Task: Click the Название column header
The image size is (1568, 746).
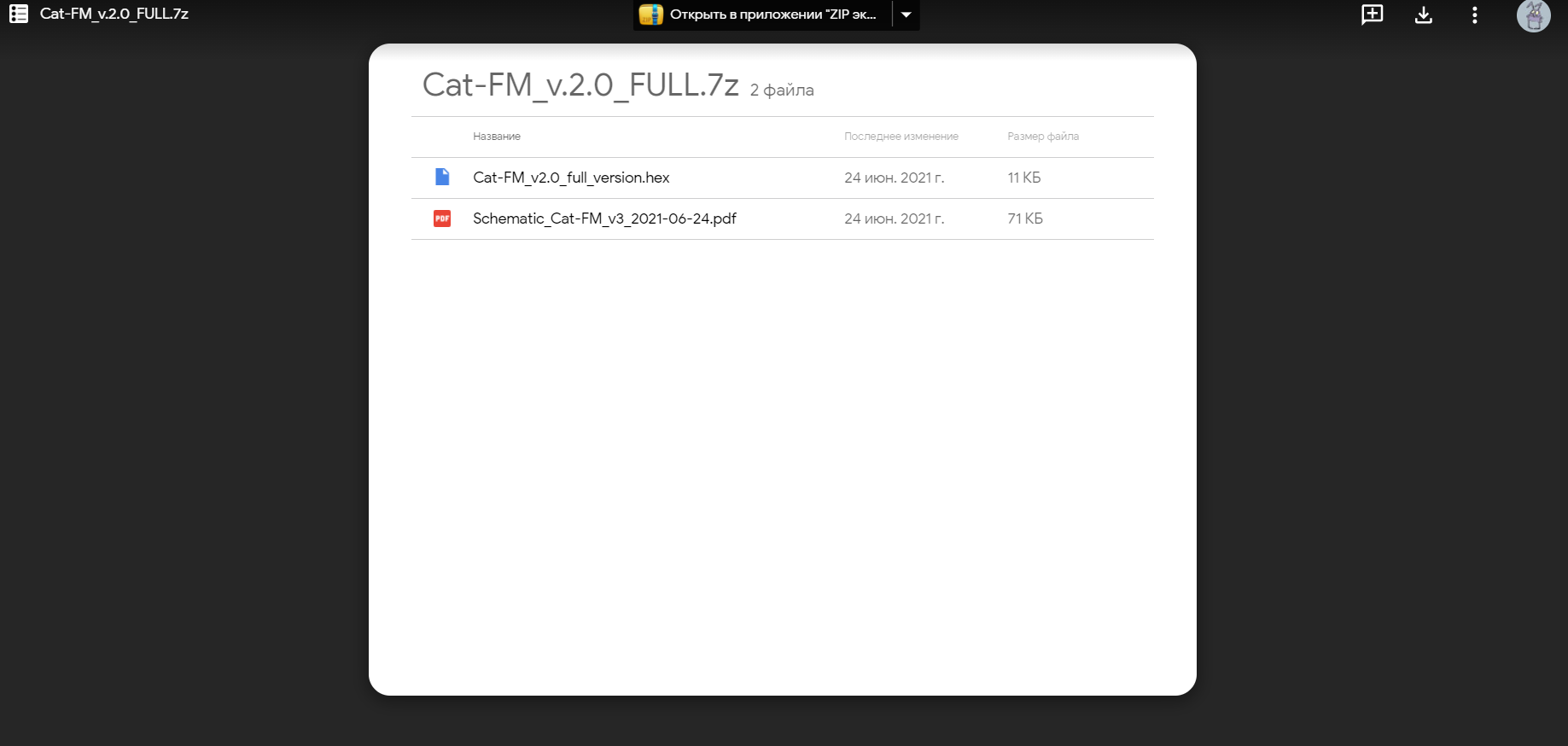Action: pyautogui.click(x=497, y=137)
